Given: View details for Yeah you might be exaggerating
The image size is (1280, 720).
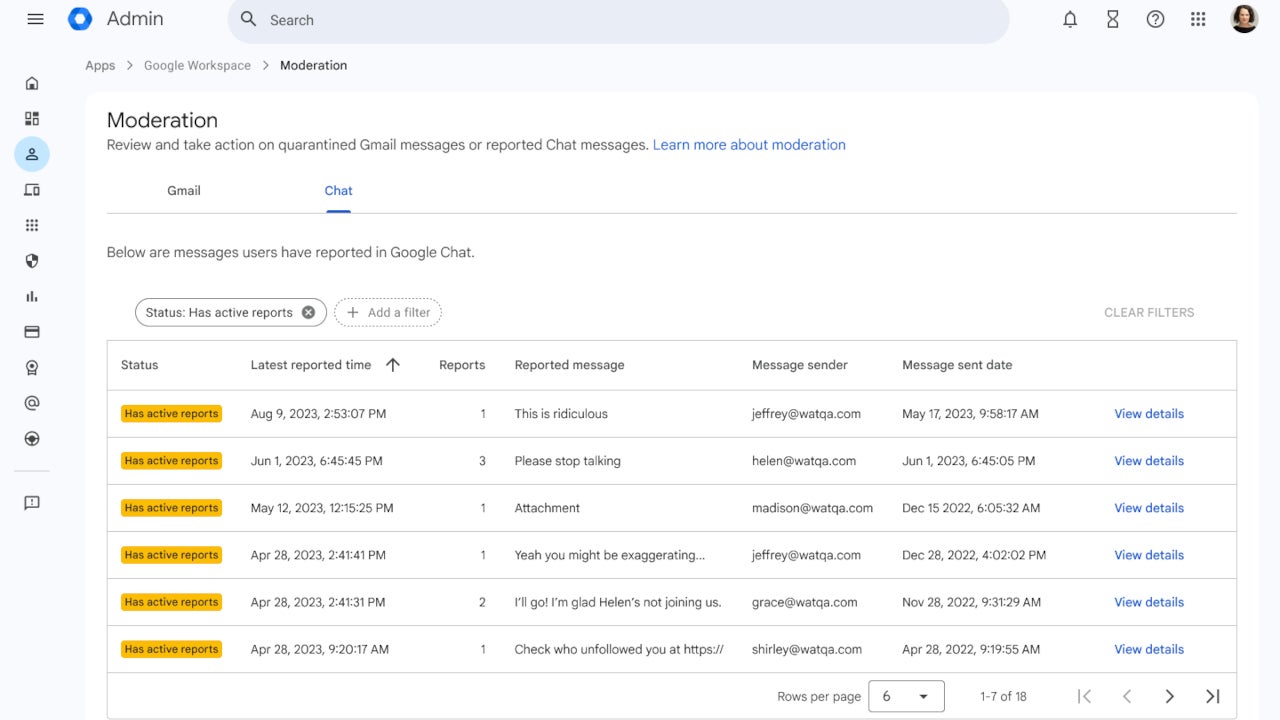Looking at the screenshot, I should click(x=1149, y=555).
